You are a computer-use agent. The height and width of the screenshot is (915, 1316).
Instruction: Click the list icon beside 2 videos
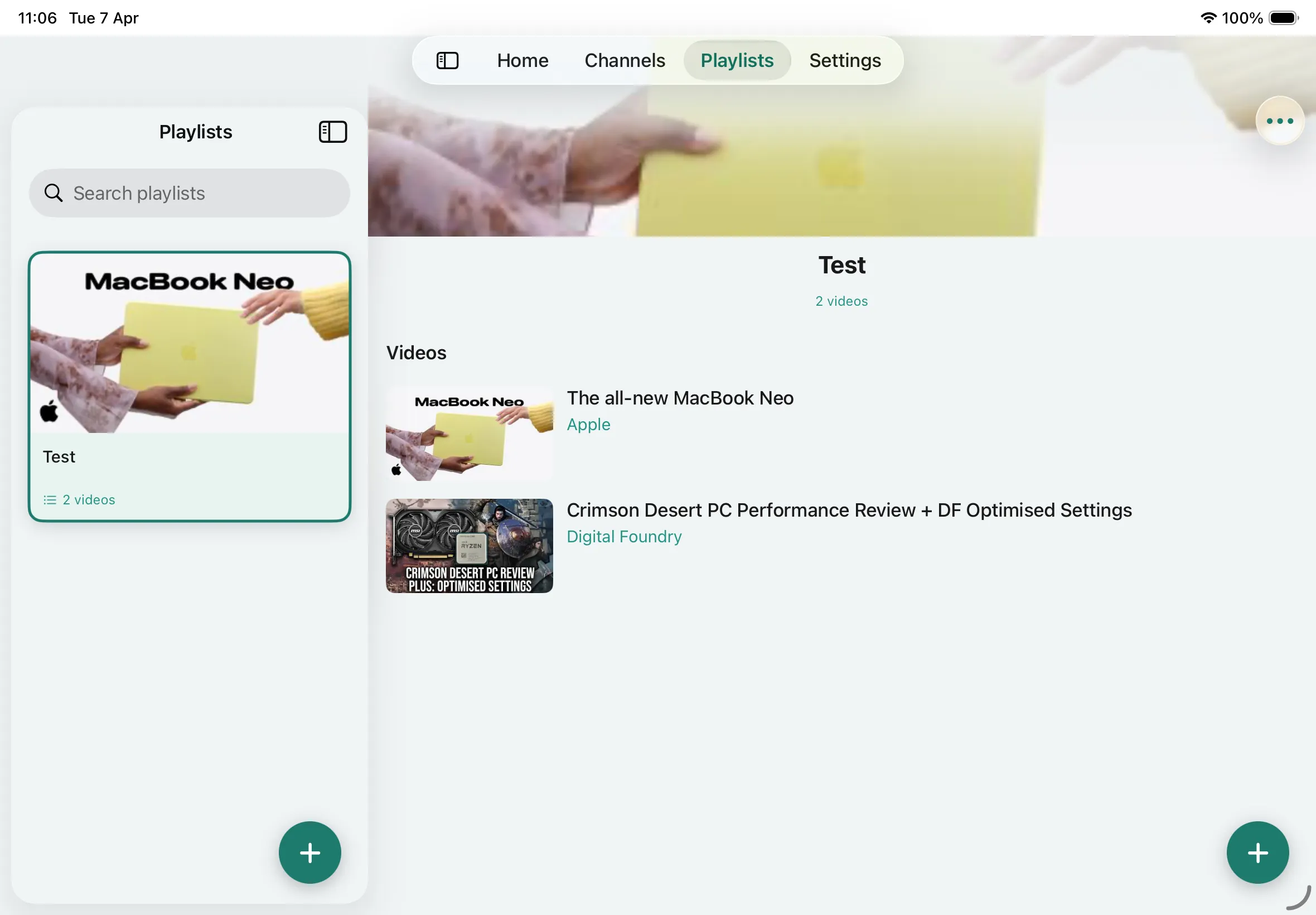[50, 500]
